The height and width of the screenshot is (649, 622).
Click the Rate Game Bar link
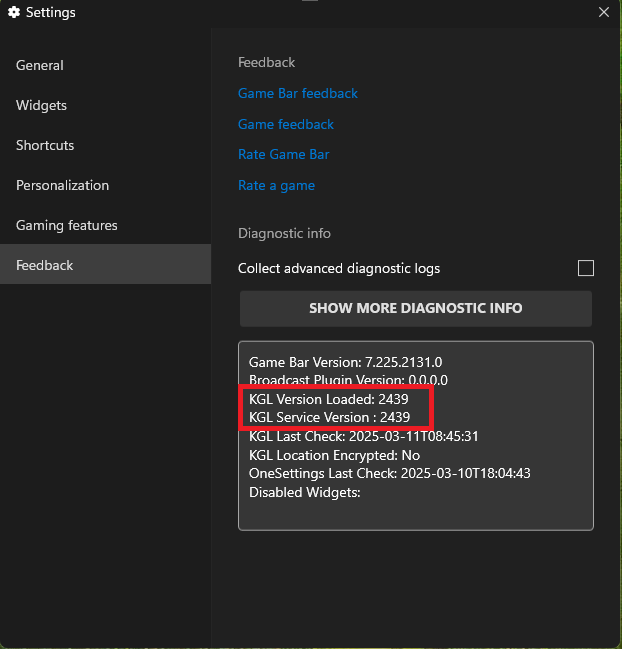(x=283, y=154)
